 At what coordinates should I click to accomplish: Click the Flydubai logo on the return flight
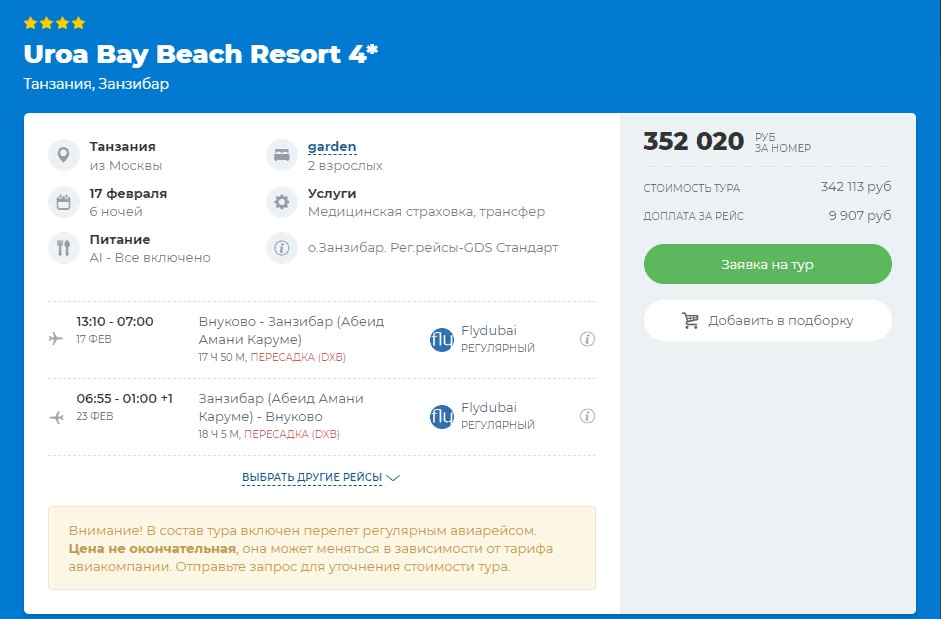(442, 416)
